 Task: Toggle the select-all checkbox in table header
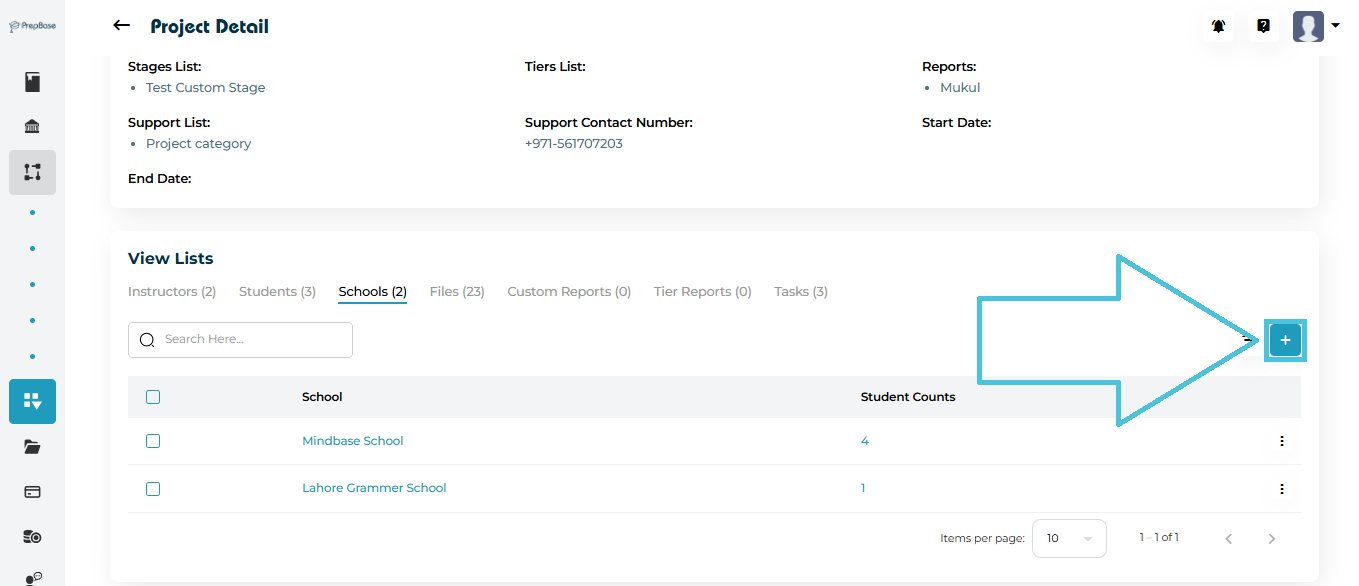153,397
